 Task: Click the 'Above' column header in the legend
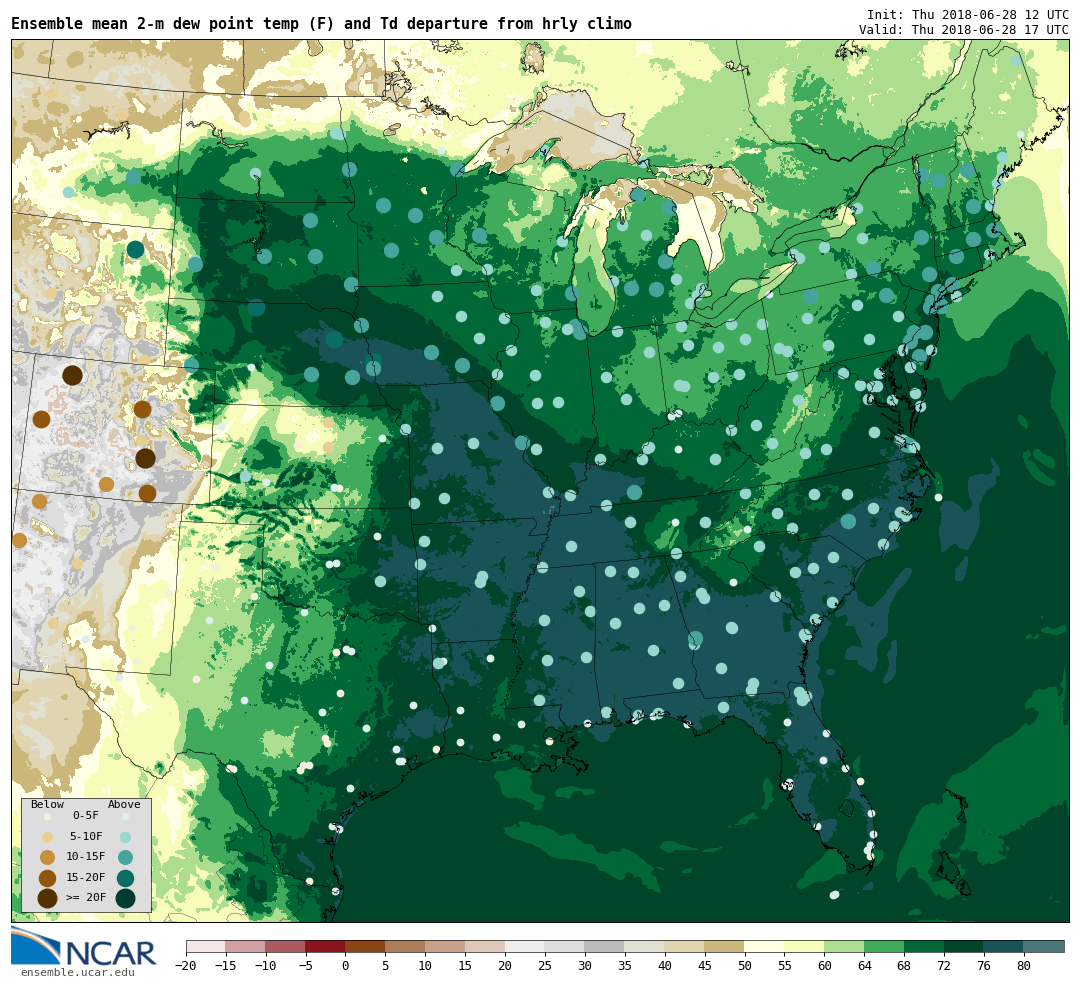pyautogui.click(x=124, y=804)
